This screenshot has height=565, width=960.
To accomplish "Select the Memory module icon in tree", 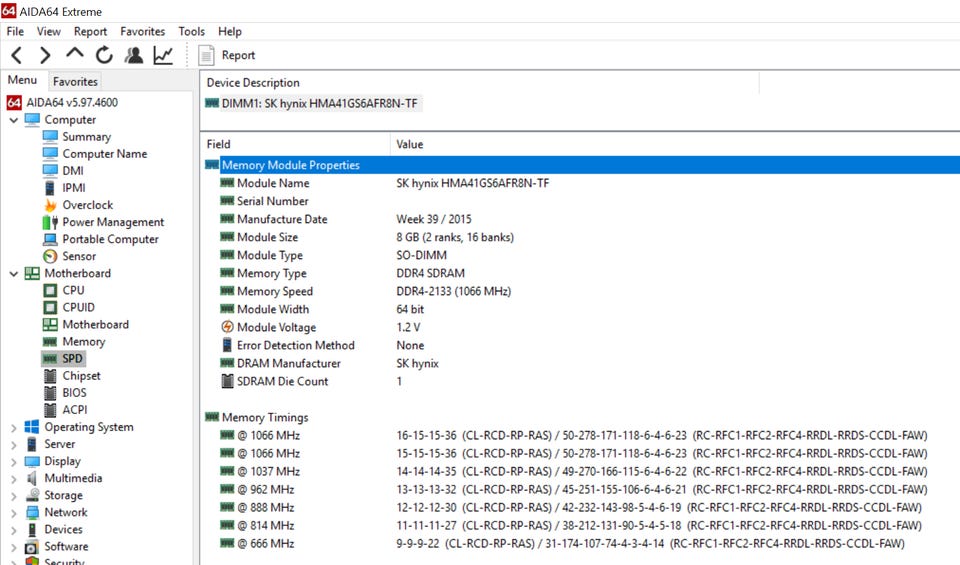I will pos(50,342).
